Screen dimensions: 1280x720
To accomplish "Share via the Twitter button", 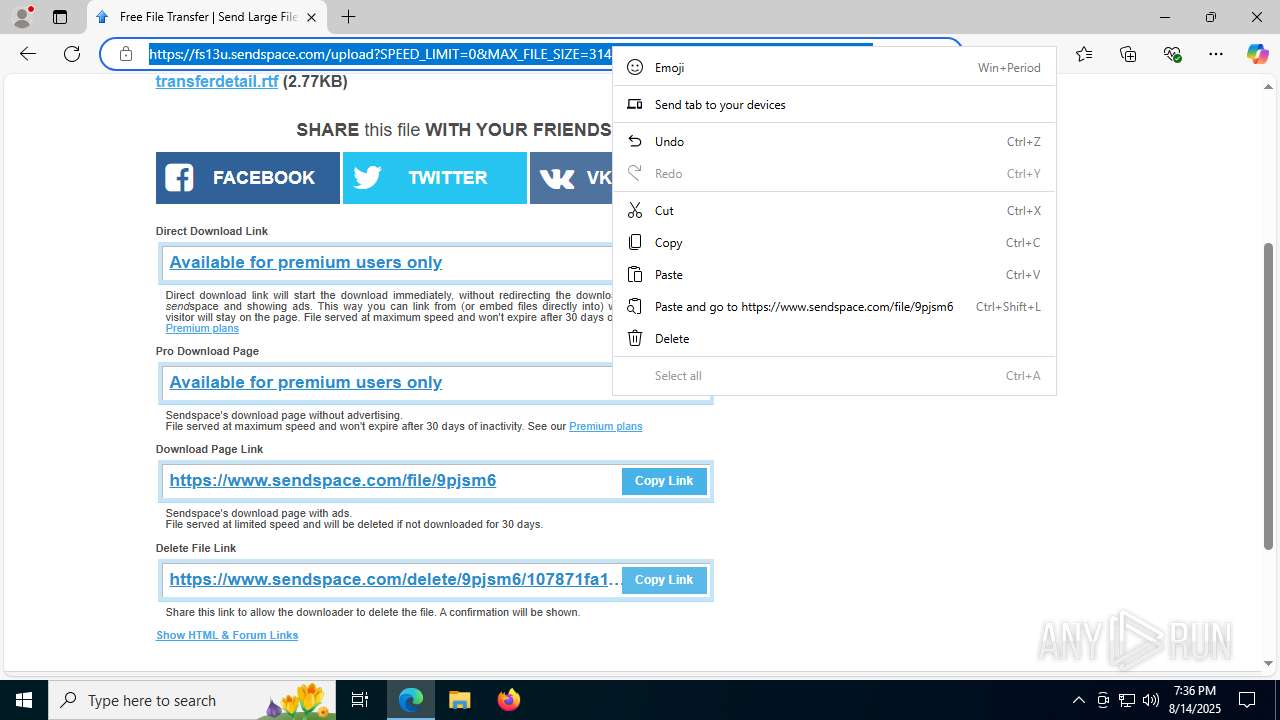I will tap(435, 178).
